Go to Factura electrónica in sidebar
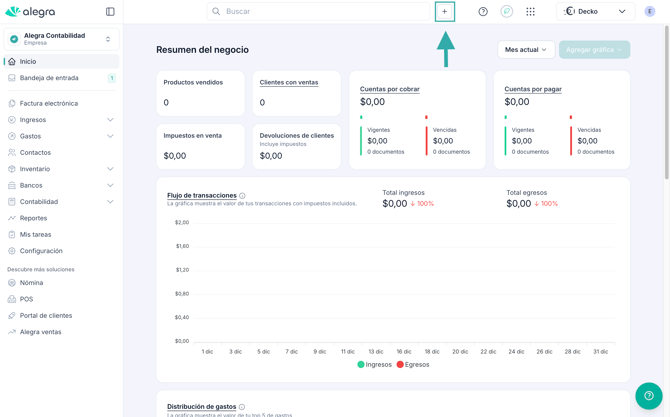This screenshot has height=417, width=670. (x=48, y=103)
